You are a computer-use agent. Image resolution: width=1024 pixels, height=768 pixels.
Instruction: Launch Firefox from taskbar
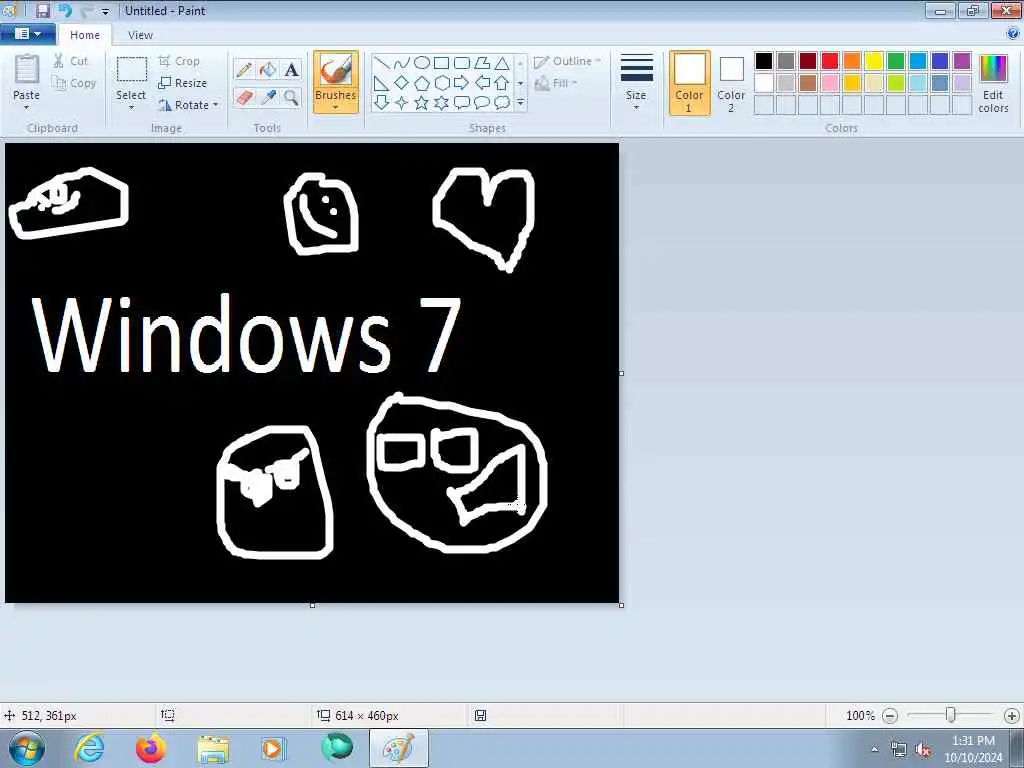point(151,748)
